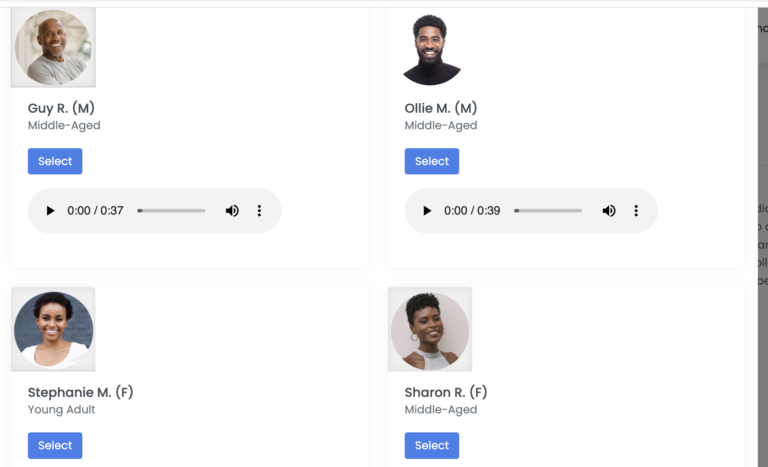Open more options on Guy R. audio
This screenshot has height=467, width=768.
(x=259, y=211)
